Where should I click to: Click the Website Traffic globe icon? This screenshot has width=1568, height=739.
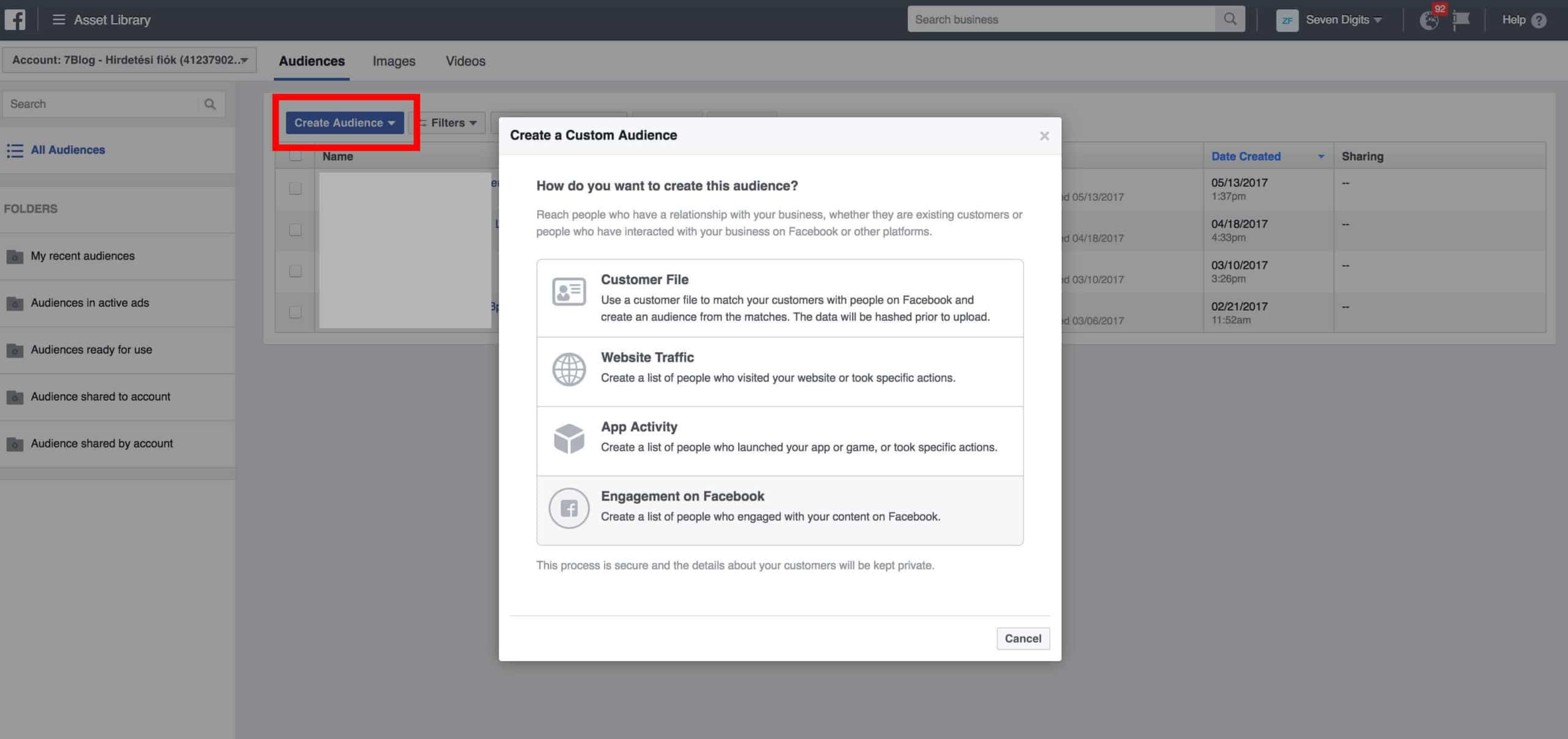(x=568, y=369)
